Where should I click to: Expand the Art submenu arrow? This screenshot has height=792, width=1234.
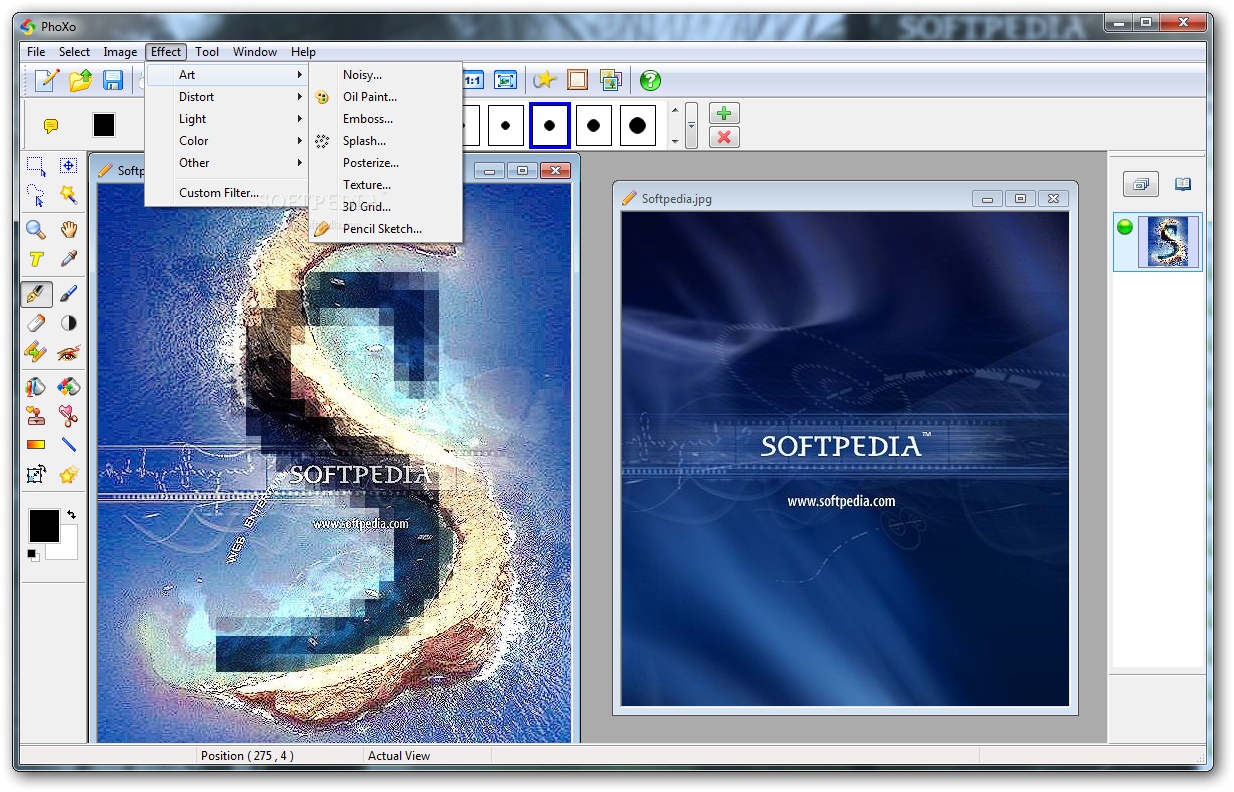tap(299, 75)
